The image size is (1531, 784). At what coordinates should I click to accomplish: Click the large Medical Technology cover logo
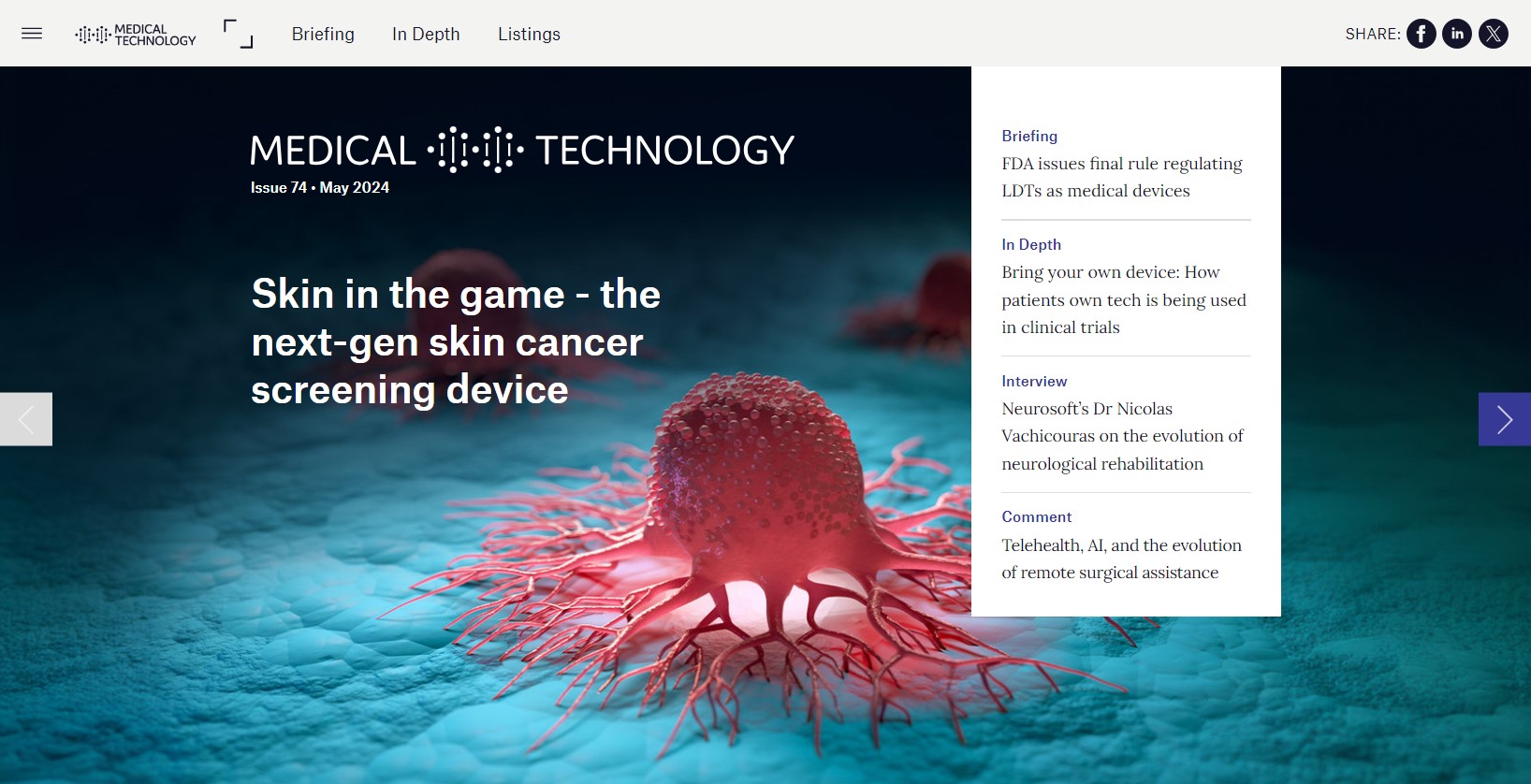click(522, 150)
